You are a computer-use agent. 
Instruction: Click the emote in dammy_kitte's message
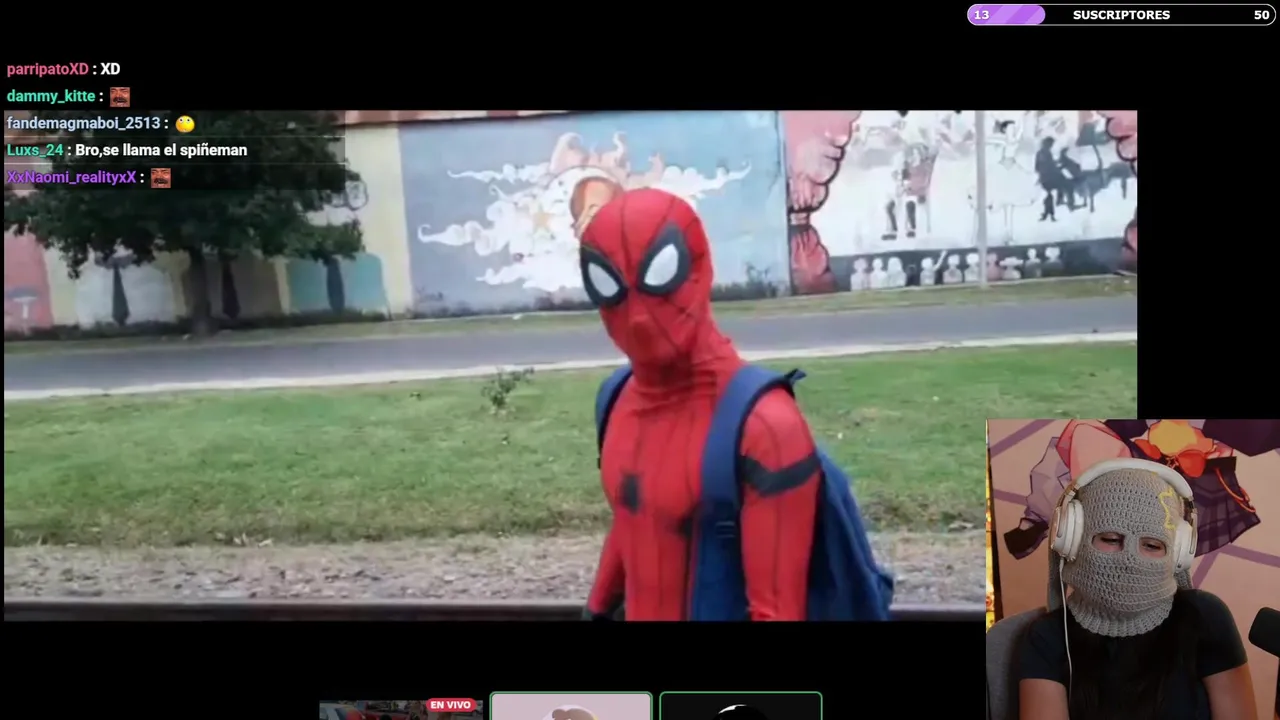[x=120, y=96]
